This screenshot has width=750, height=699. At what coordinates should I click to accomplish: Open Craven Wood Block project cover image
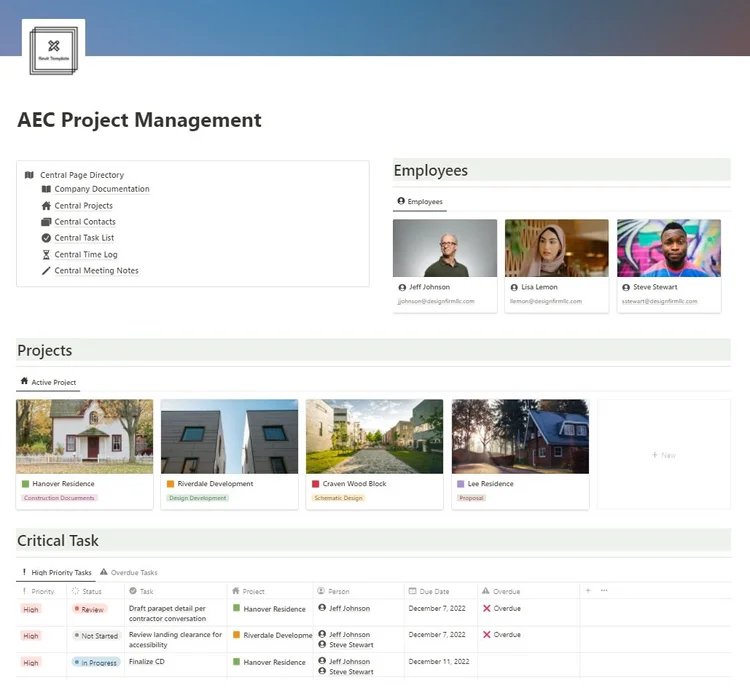375,436
